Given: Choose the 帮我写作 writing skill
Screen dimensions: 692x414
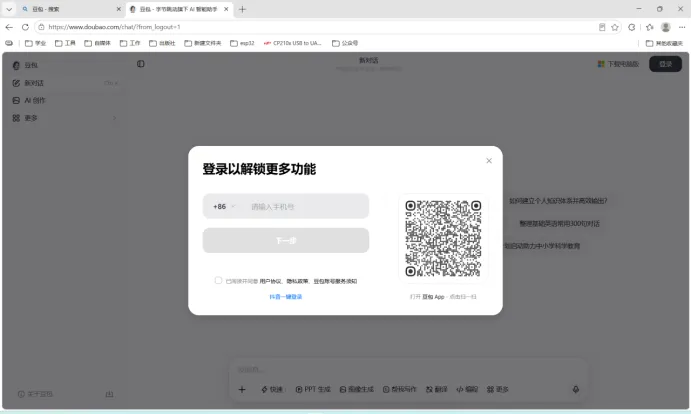Looking at the screenshot, I should coord(400,389).
